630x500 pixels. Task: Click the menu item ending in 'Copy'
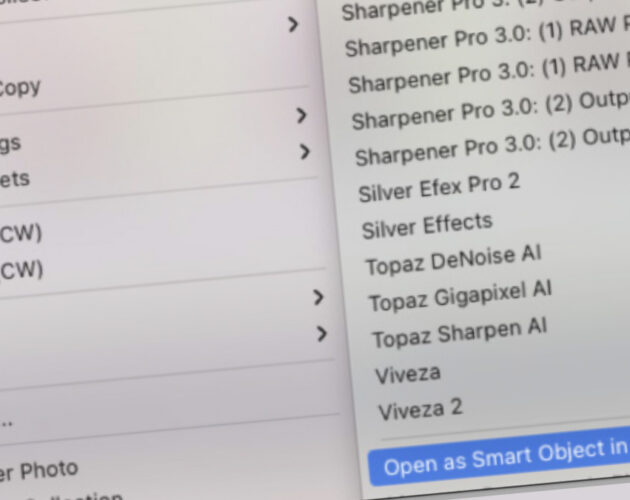tap(20, 87)
